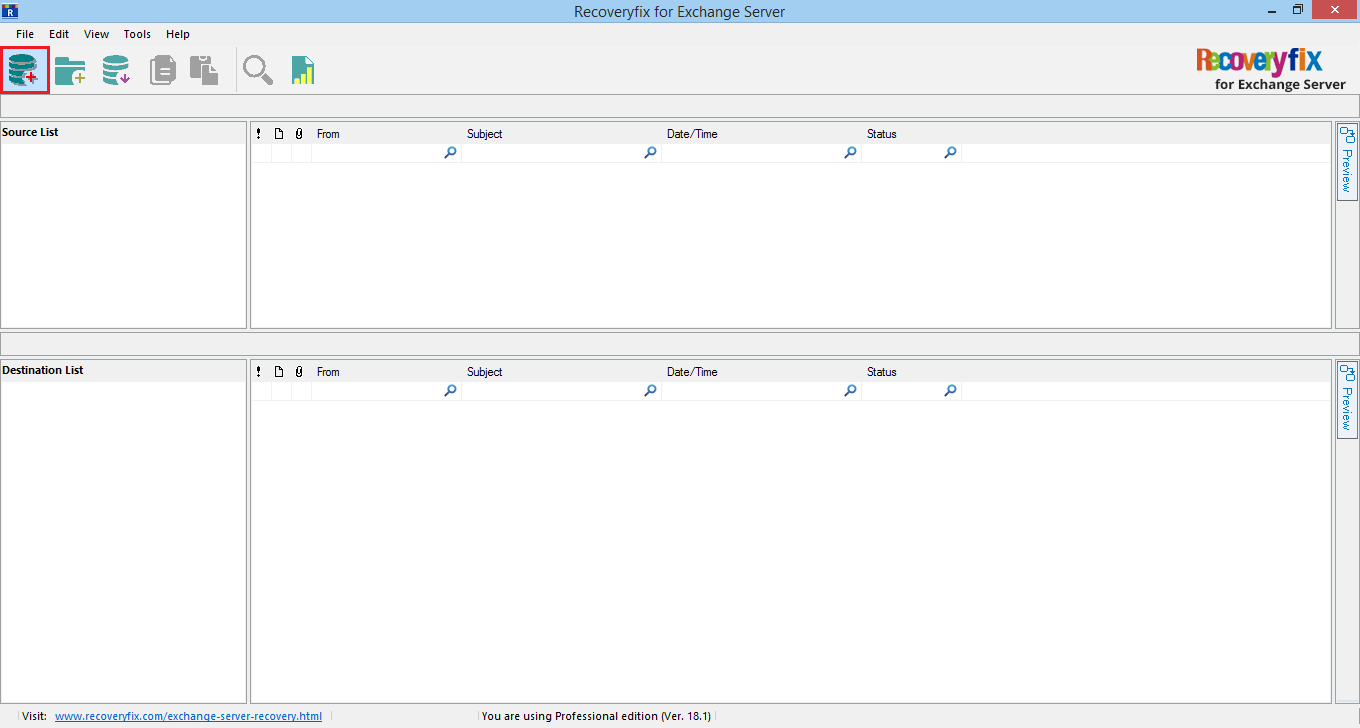Click the Professional edition version status text
1360x728 pixels.
point(596,716)
